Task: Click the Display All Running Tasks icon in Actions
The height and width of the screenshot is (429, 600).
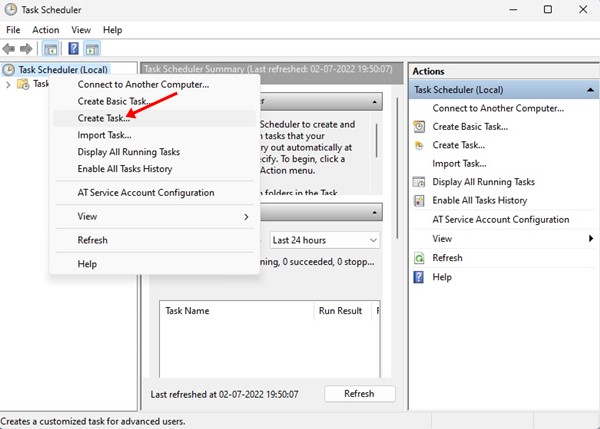Action: (x=419, y=182)
